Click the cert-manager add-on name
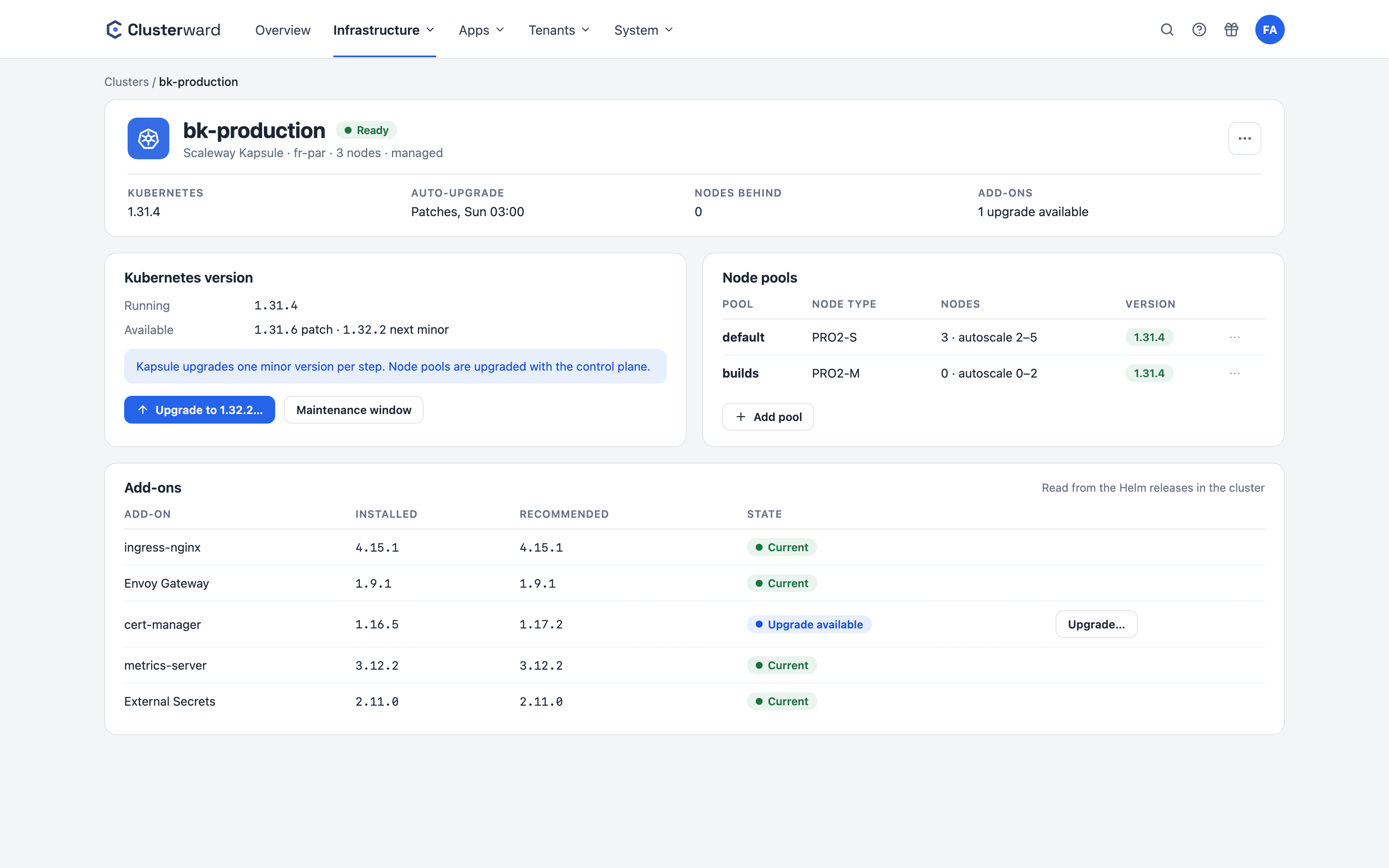The height and width of the screenshot is (868, 1389). pyautogui.click(x=162, y=625)
